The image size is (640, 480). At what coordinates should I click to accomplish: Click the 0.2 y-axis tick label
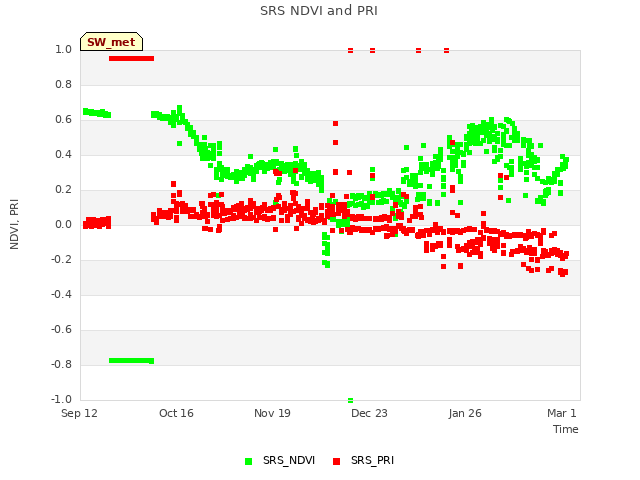pos(63,190)
